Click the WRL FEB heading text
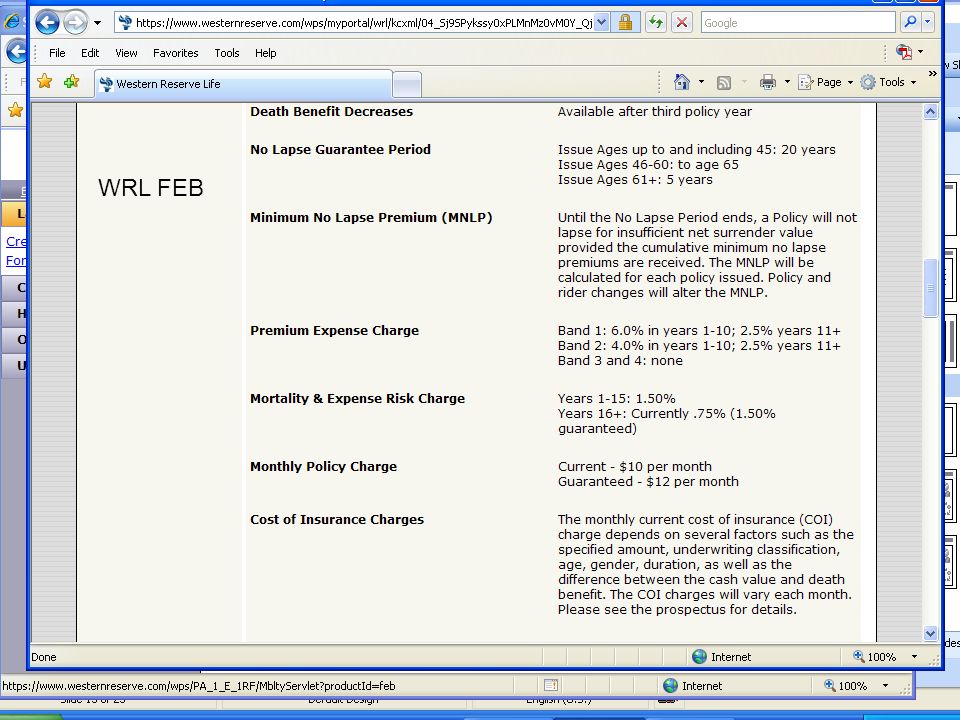960x720 pixels. 151,187
